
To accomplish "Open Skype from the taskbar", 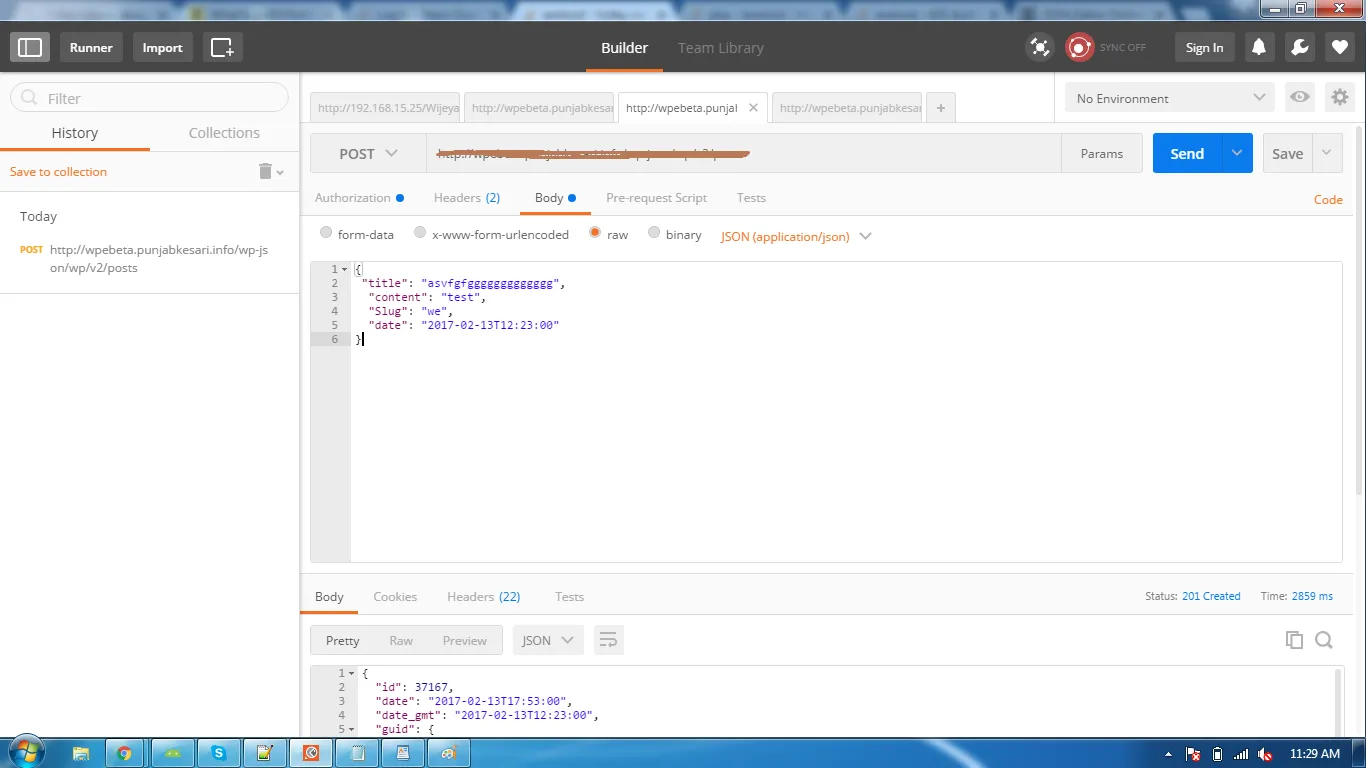I will coord(219,753).
